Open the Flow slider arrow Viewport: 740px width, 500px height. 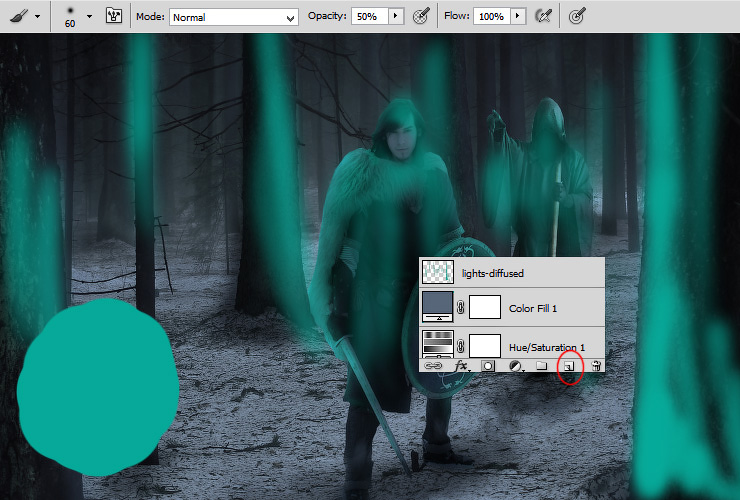(518, 17)
